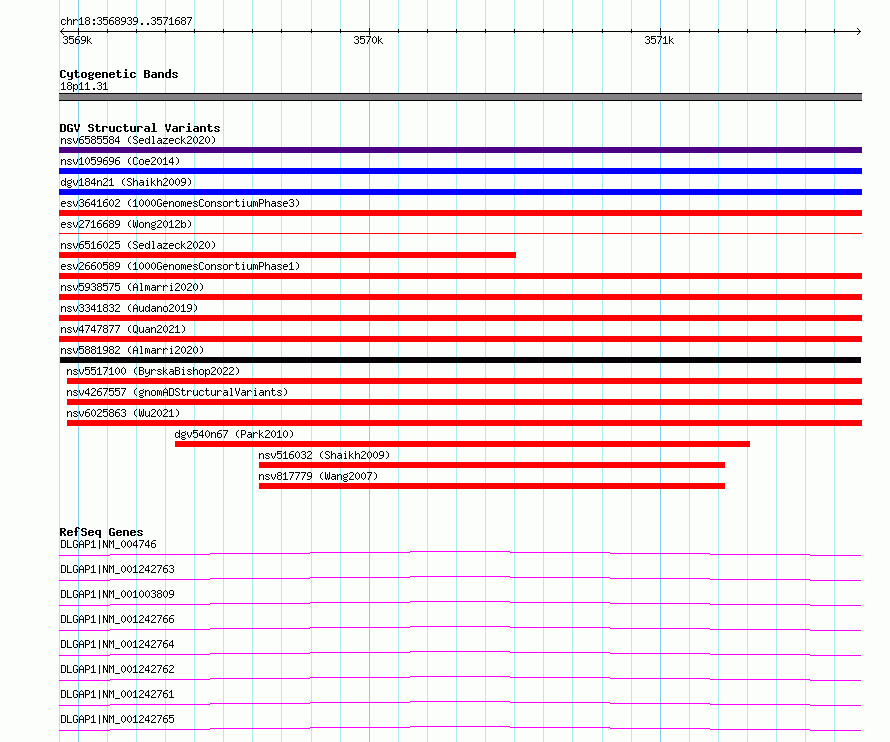Click the RefSeq Genes track title
Image resolution: width=890 pixels, height=742 pixels.
point(101,532)
